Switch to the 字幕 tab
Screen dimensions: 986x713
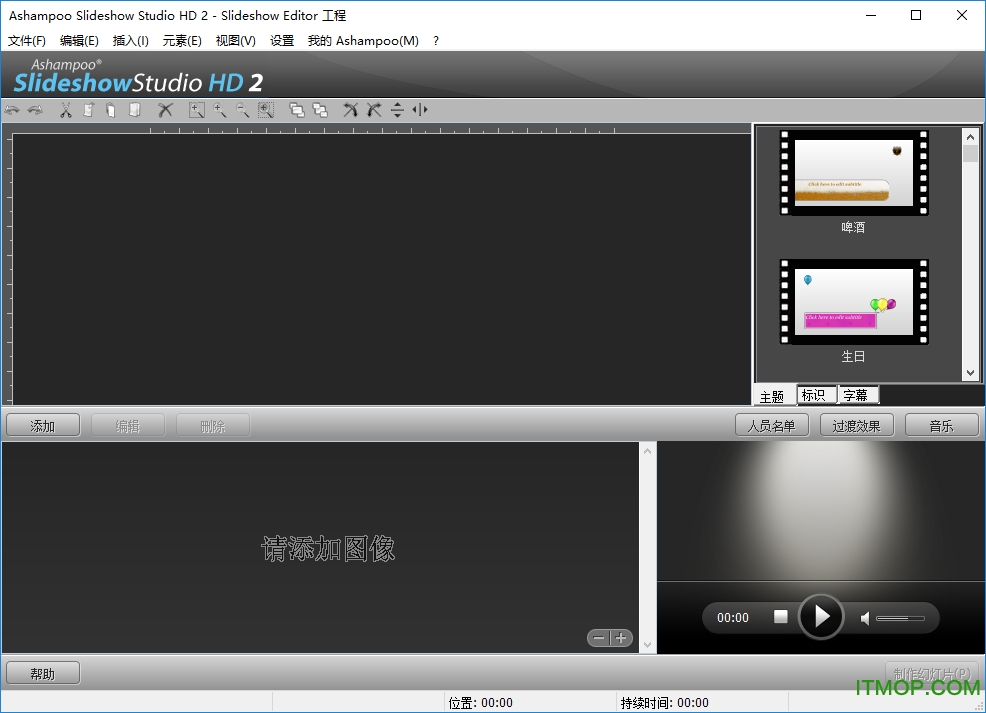click(854, 396)
